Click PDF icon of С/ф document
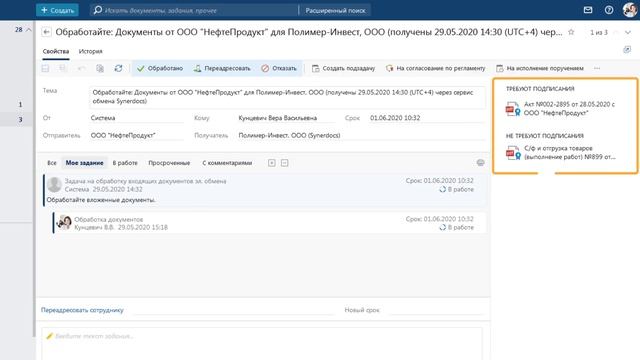The image size is (640, 360). [x=513, y=153]
